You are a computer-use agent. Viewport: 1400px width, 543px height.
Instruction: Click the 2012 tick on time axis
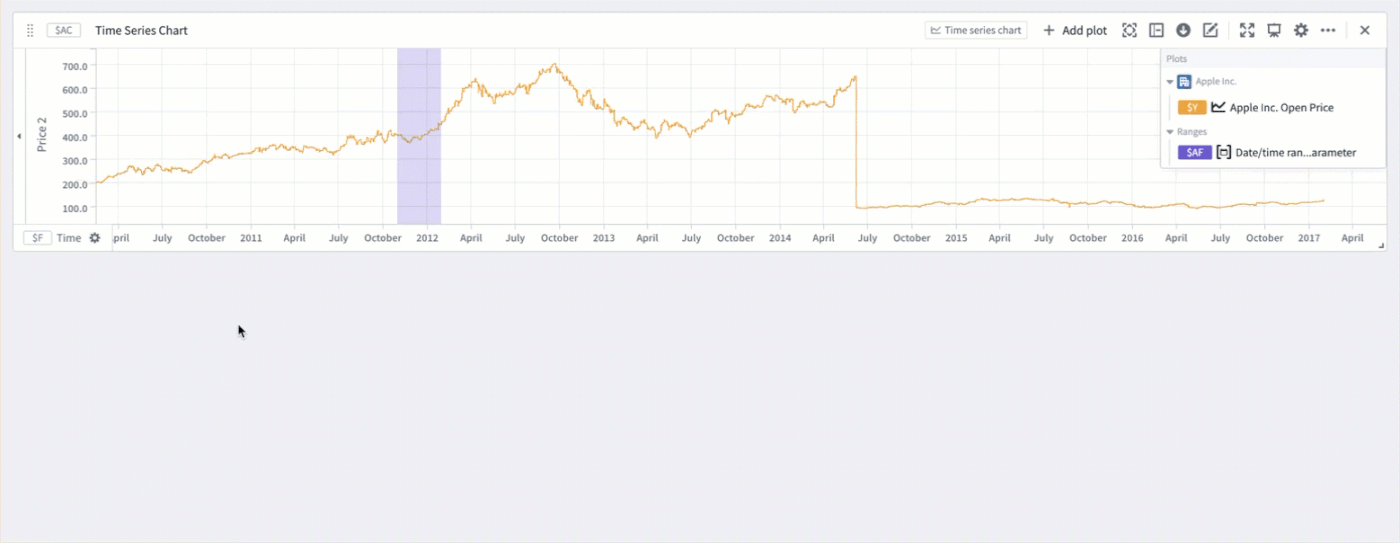[427, 238]
